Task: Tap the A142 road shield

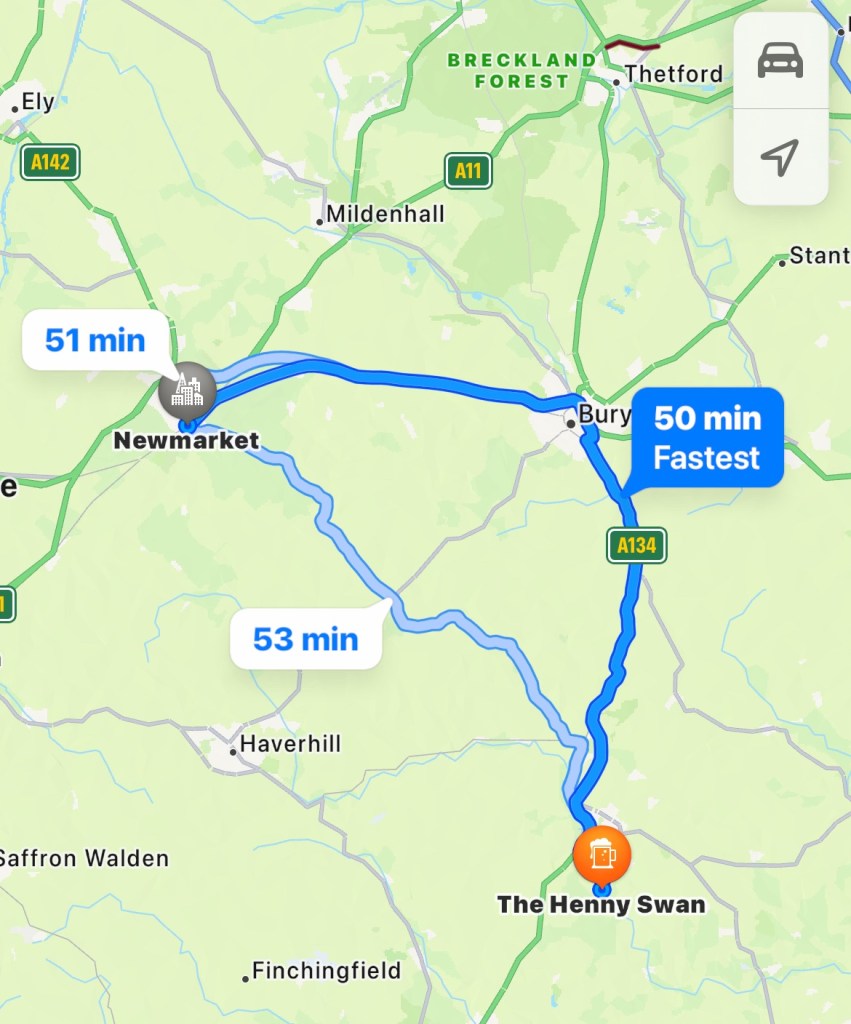Action: coord(50,162)
